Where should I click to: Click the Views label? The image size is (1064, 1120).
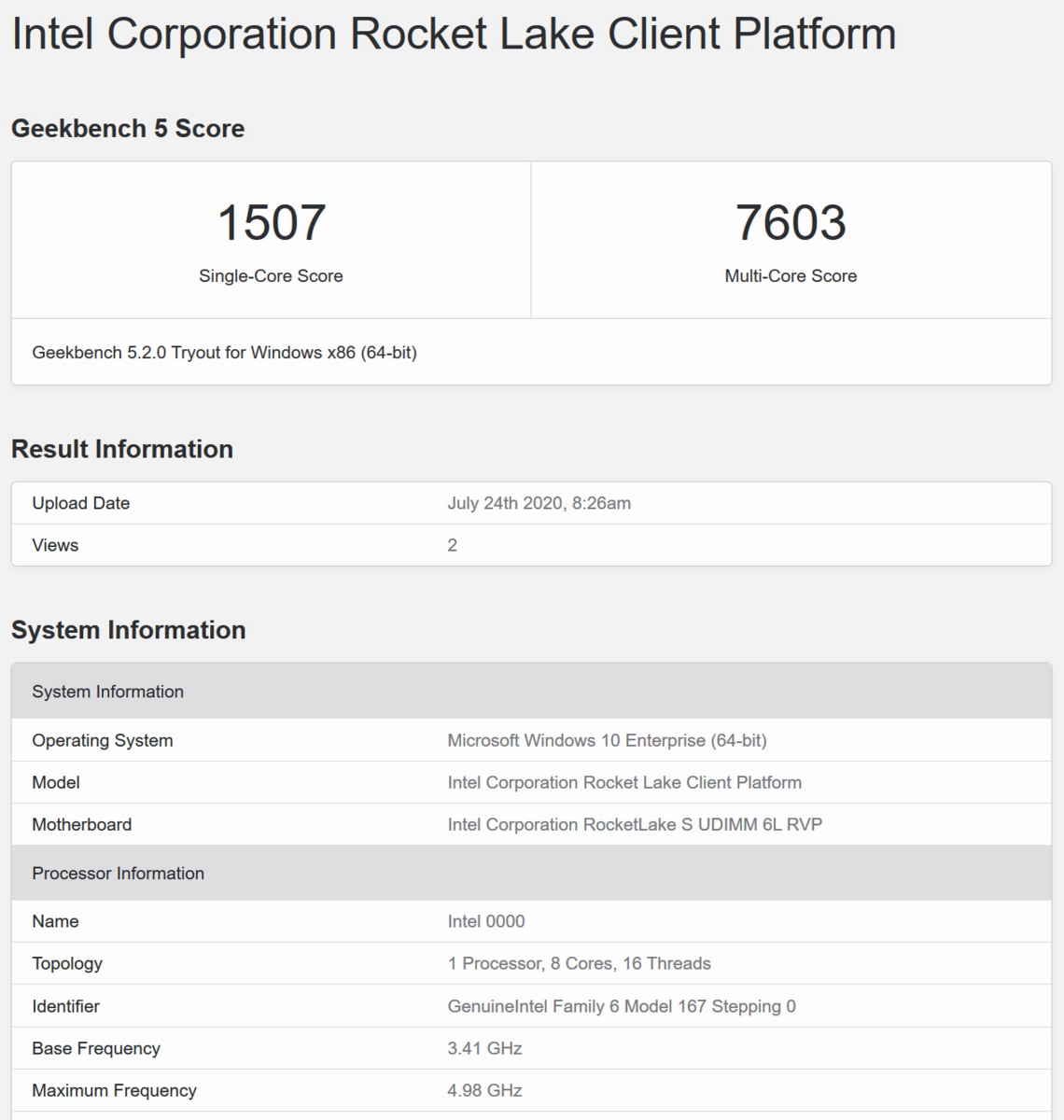click(55, 545)
